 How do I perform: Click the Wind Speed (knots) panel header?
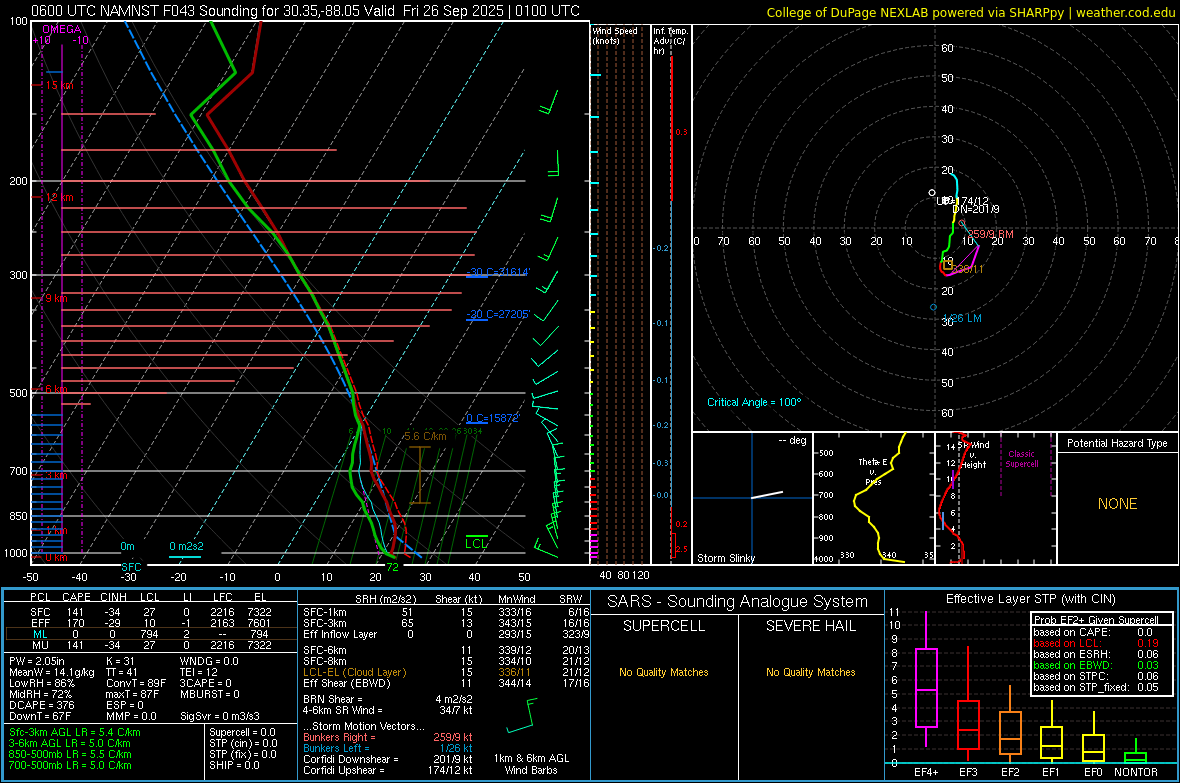click(x=615, y=36)
